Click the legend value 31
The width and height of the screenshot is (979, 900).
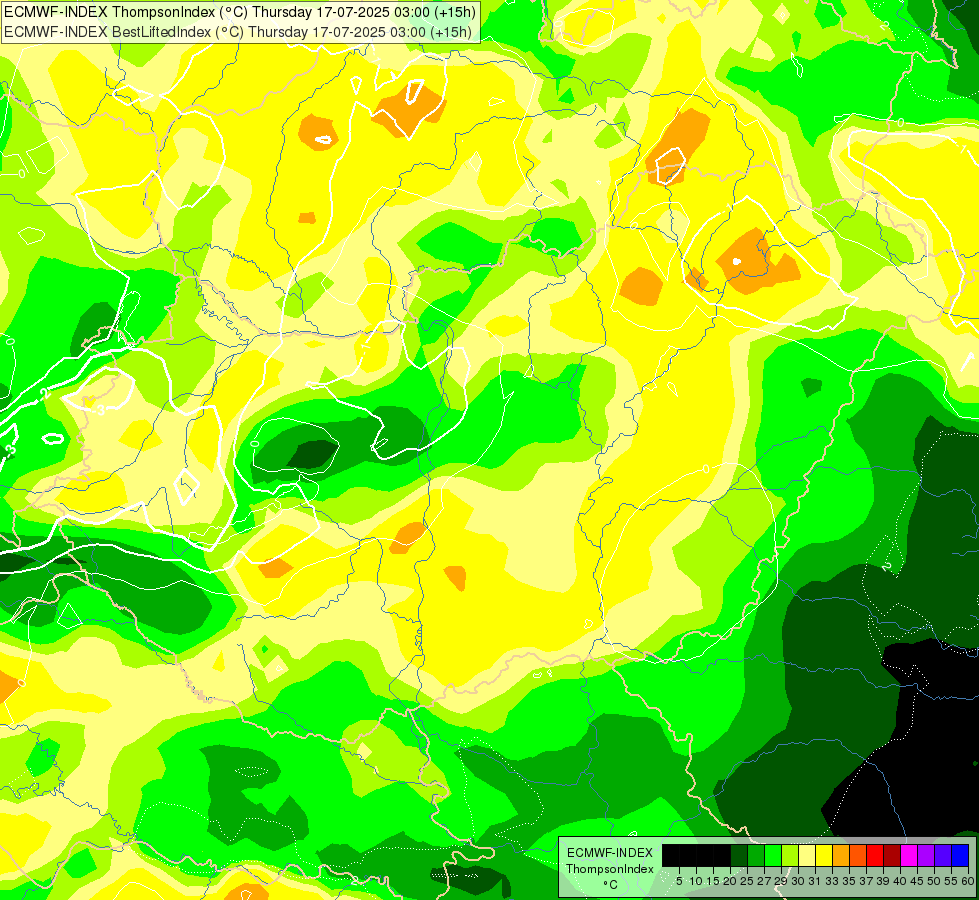pyautogui.click(x=815, y=881)
